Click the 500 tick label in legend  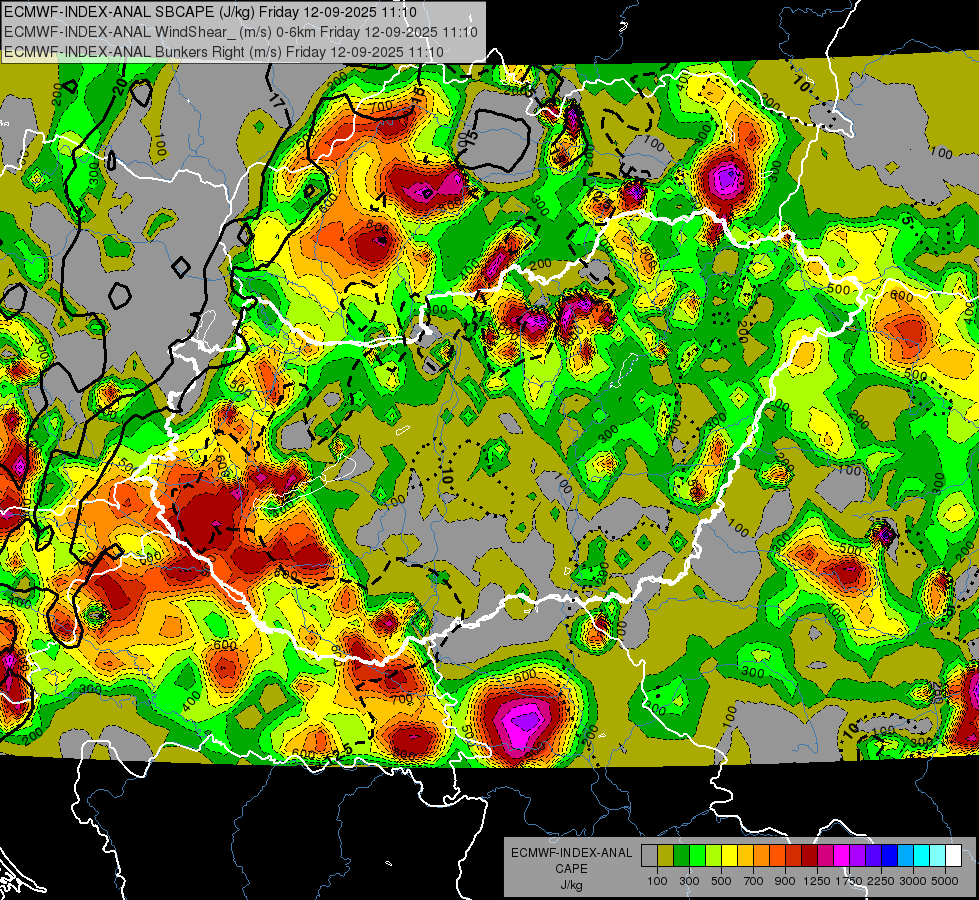click(x=721, y=881)
